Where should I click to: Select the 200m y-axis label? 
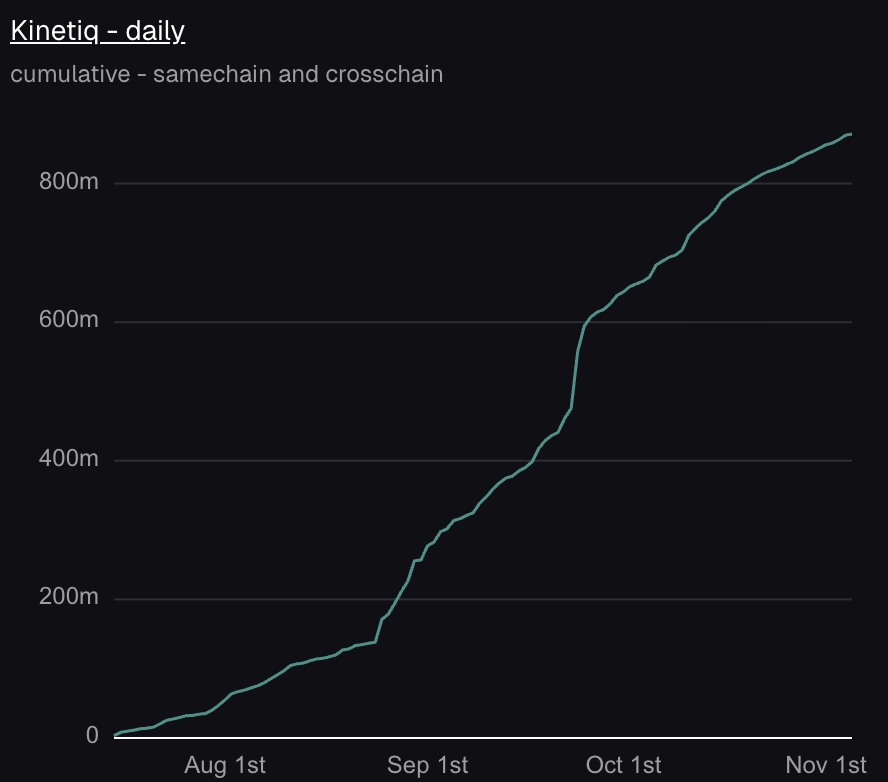(x=70, y=597)
